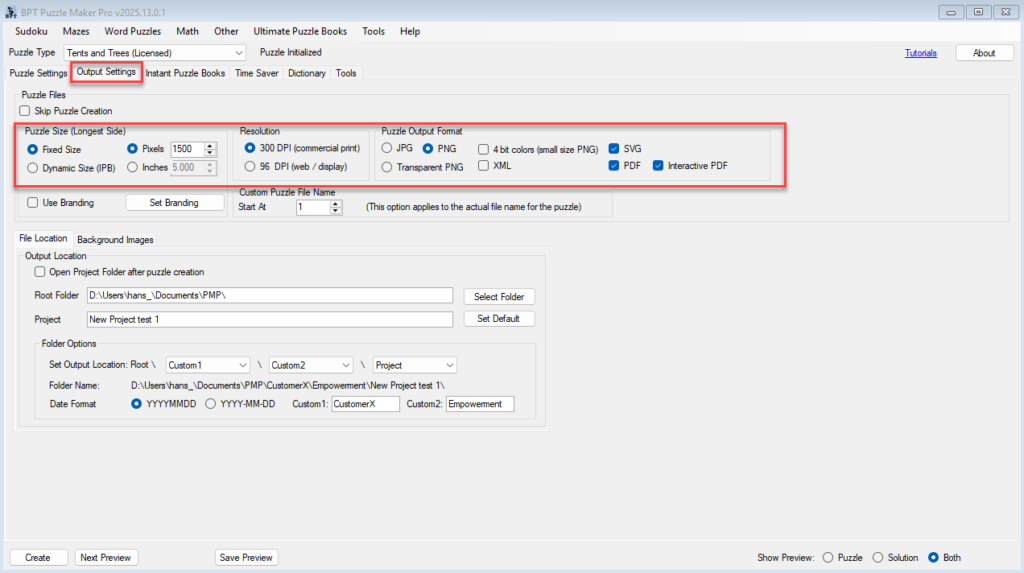Increase the Pixels spinner value
The height and width of the screenshot is (573, 1024).
[x=210, y=145]
